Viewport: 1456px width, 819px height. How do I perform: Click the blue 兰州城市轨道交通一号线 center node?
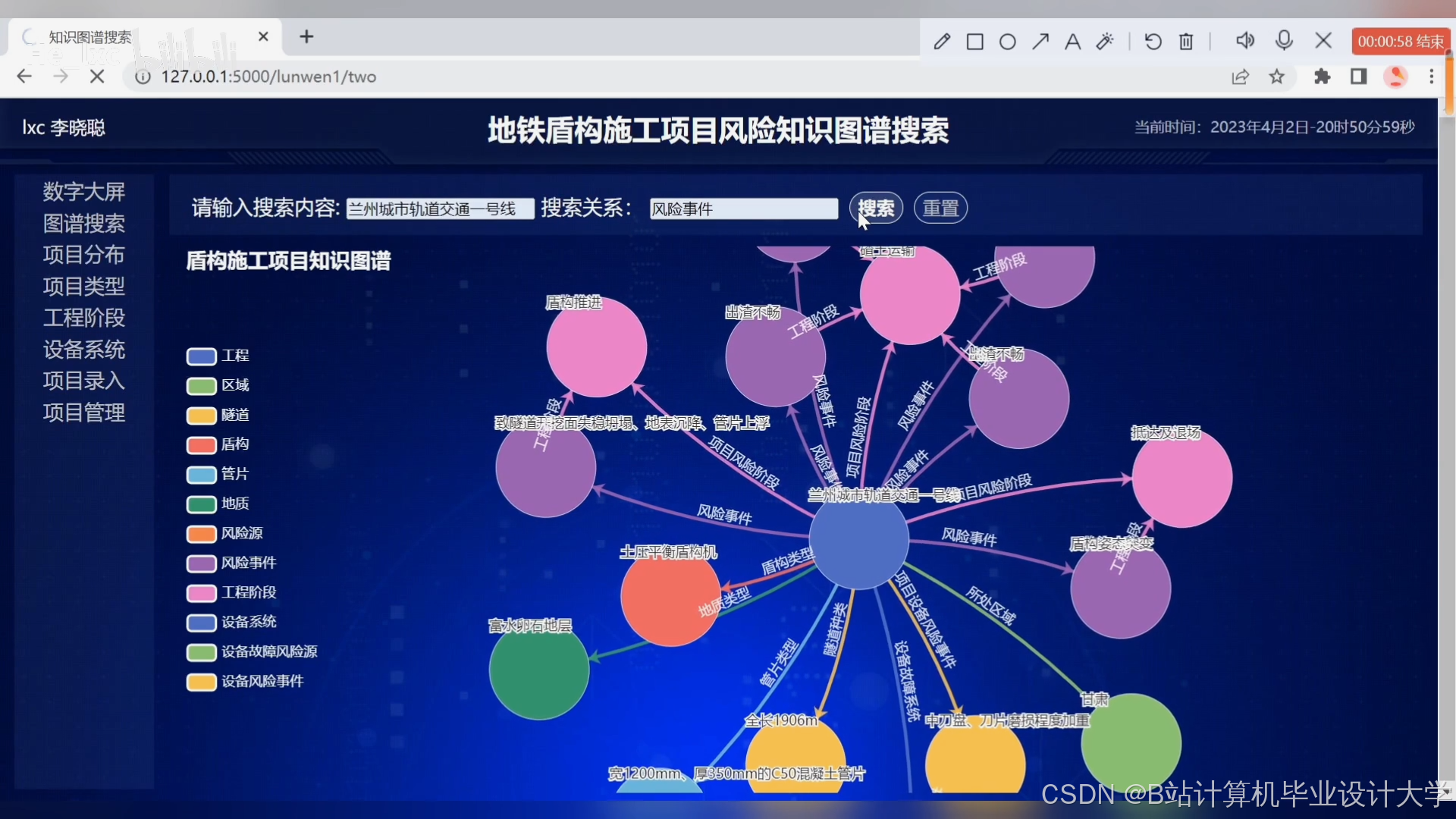(x=858, y=540)
